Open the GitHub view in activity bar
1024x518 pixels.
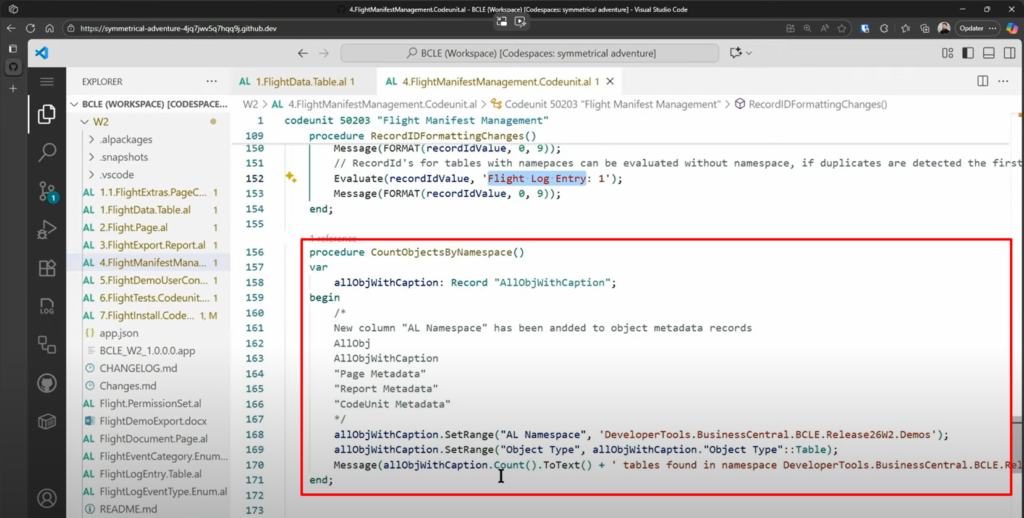[47, 383]
